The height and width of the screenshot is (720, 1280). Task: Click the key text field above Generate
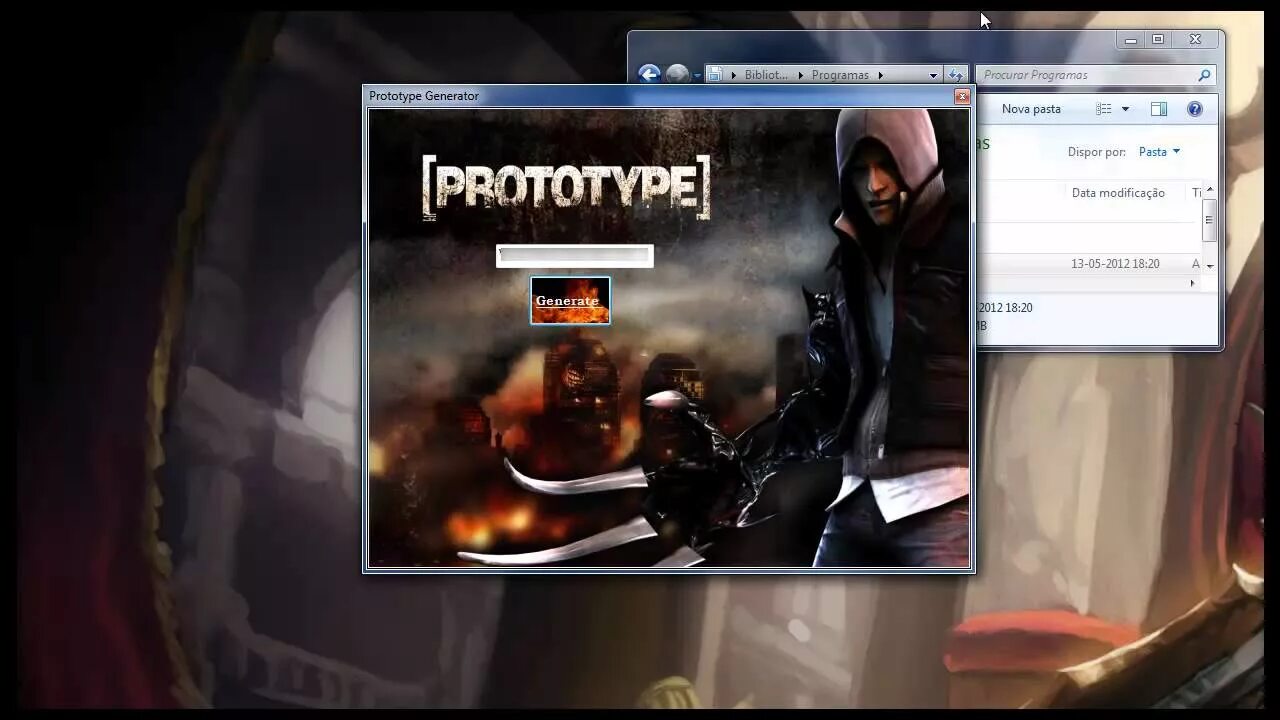tap(575, 256)
